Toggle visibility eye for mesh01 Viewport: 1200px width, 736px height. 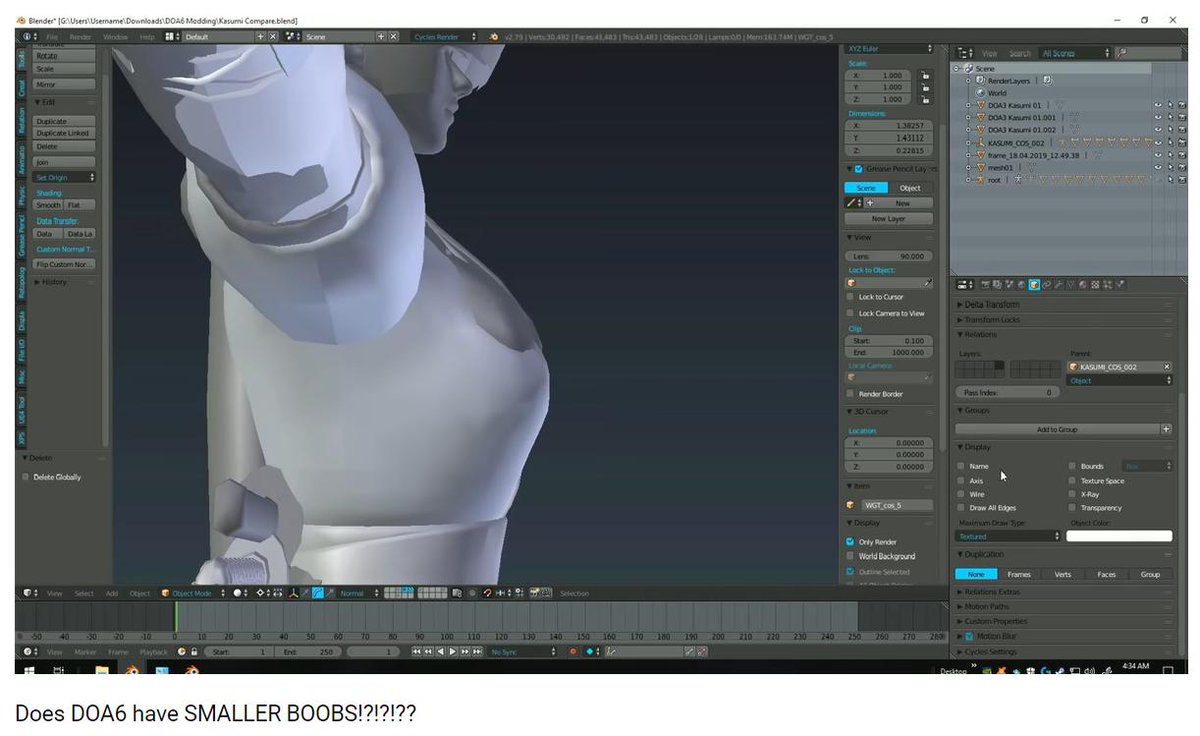click(x=1159, y=167)
